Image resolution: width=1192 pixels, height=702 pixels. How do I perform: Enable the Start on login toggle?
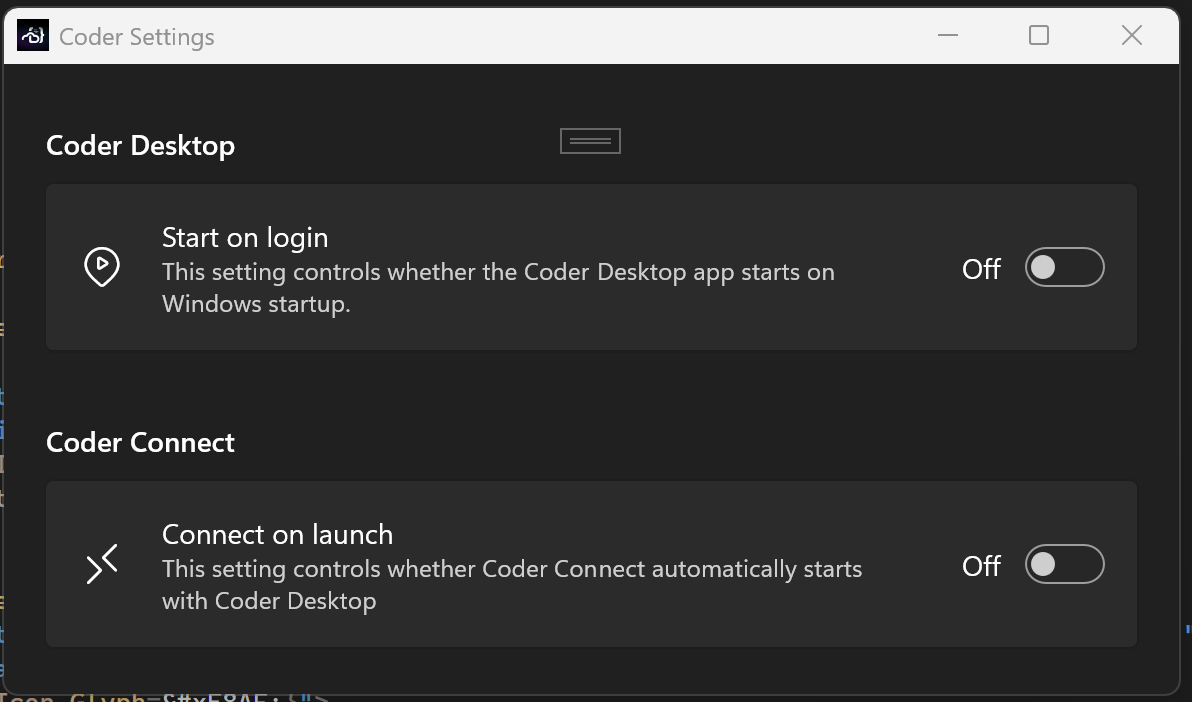point(1064,267)
